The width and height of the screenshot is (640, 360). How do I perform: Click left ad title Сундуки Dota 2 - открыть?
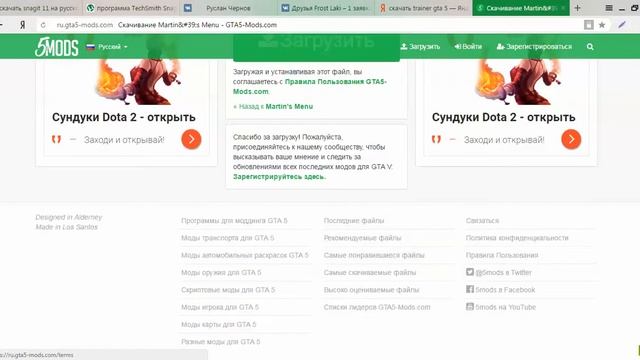tap(124, 117)
